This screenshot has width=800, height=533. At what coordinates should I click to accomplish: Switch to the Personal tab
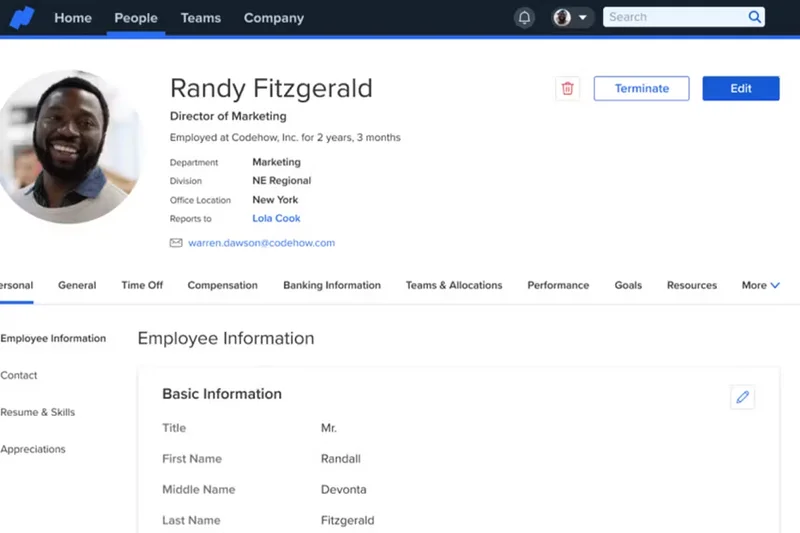click(x=16, y=285)
